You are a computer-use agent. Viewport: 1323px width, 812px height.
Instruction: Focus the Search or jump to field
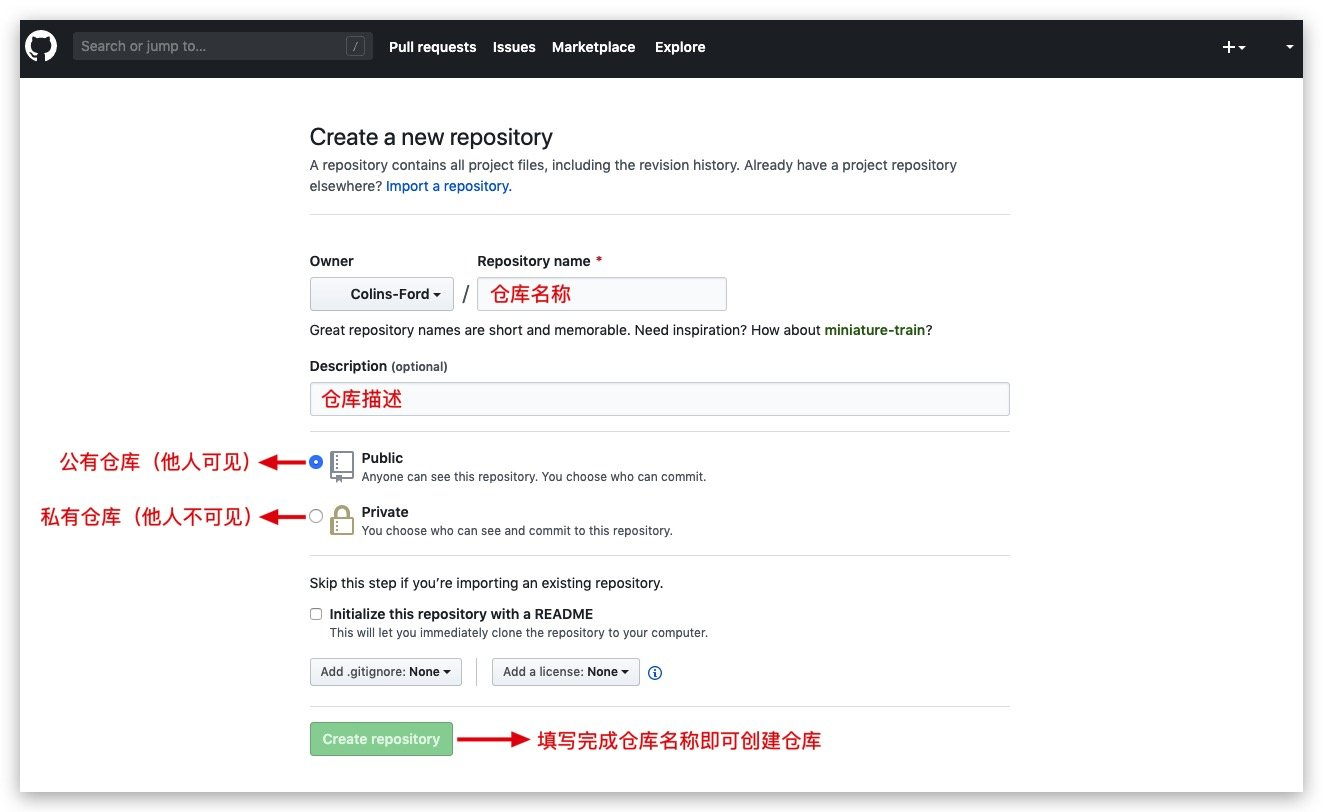[x=222, y=46]
